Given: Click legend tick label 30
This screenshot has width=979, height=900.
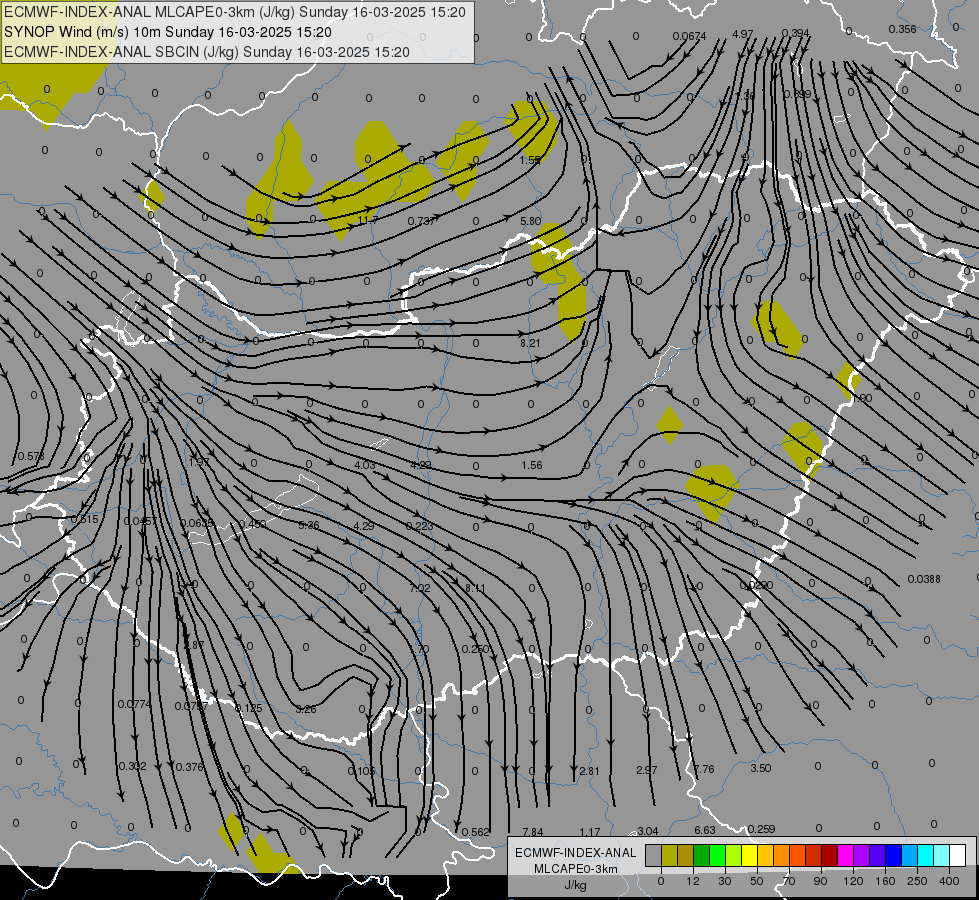Looking at the screenshot, I should point(724,881).
